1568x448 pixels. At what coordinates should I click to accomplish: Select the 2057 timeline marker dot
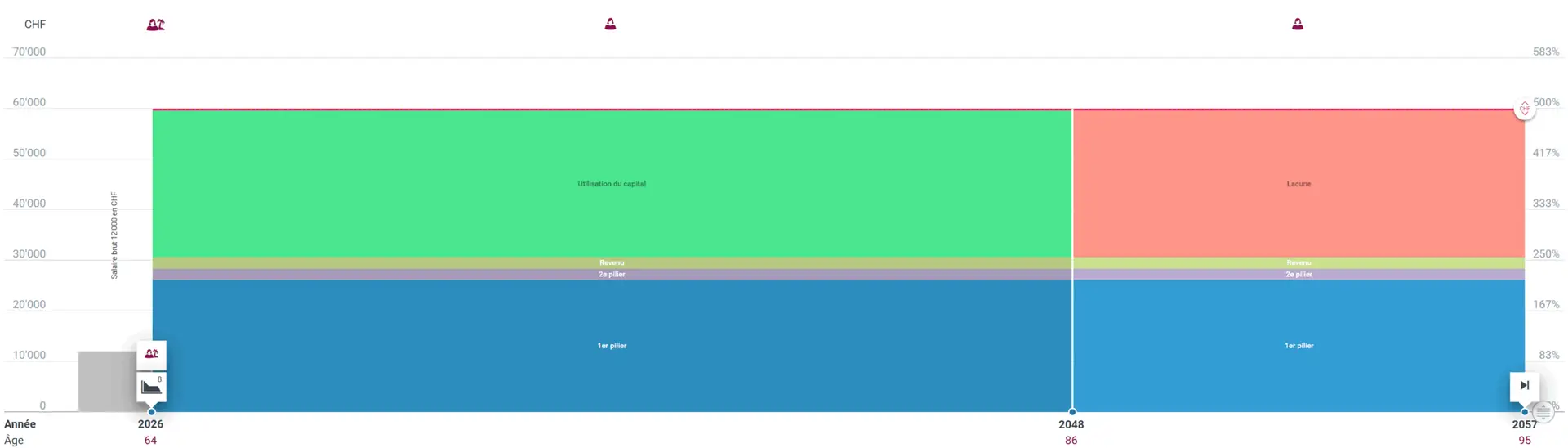pyautogui.click(x=1525, y=412)
